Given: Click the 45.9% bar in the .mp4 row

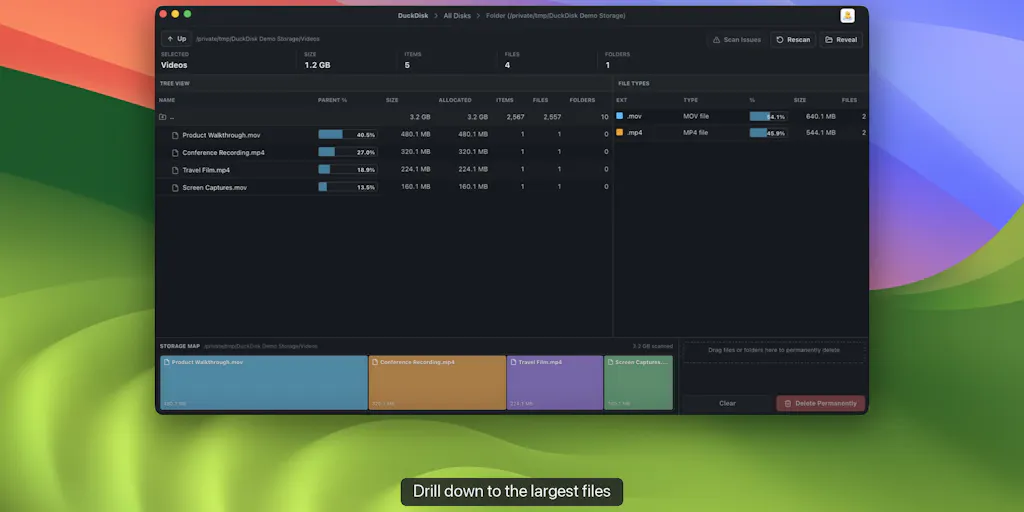Looking at the screenshot, I should (768, 133).
